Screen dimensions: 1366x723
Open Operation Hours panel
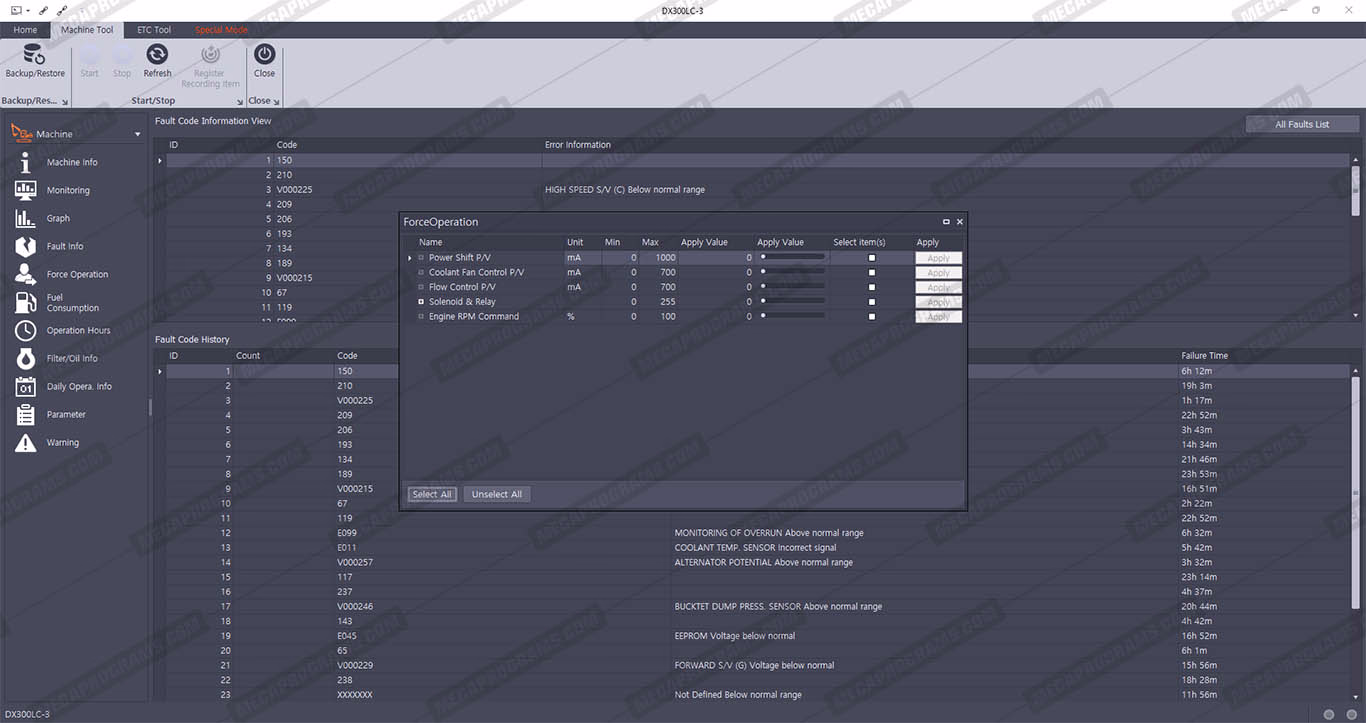pyautogui.click(x=78, y=330)
